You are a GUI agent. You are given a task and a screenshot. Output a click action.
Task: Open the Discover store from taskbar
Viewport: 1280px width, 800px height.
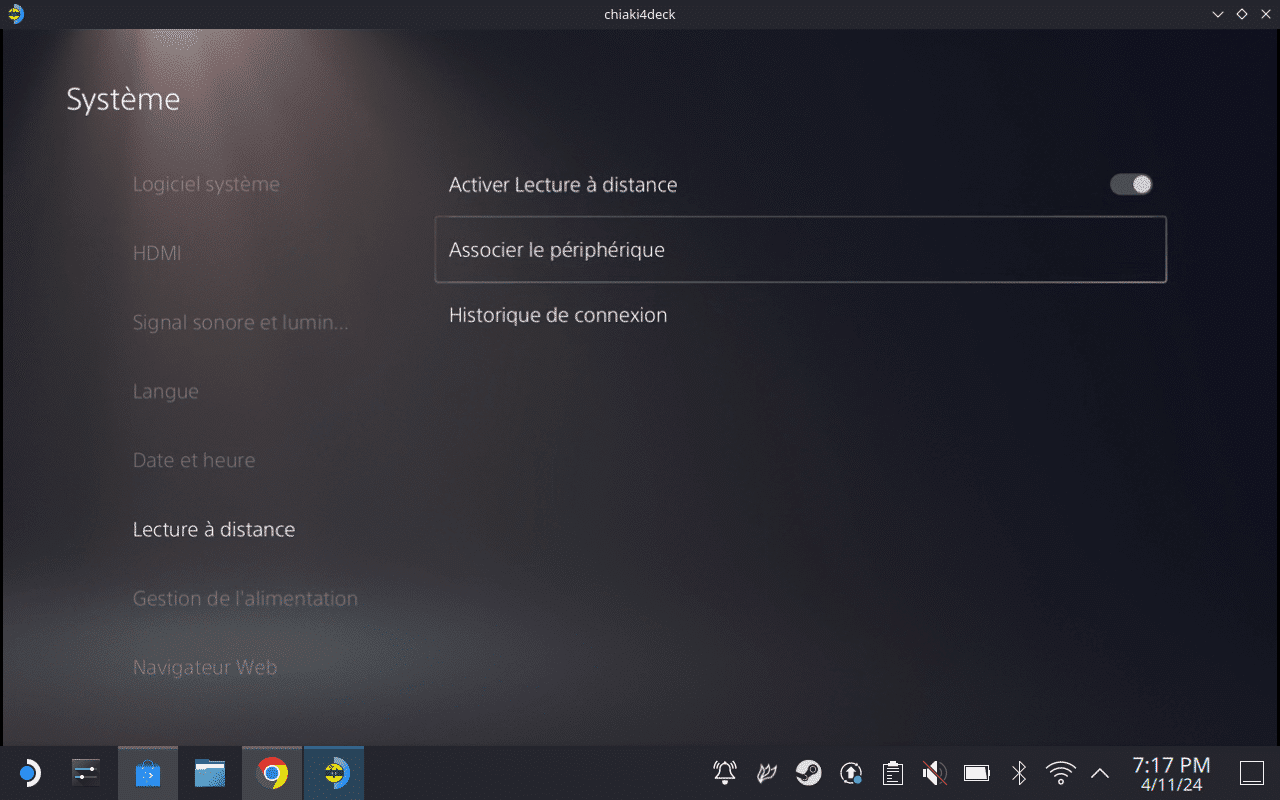148,773
